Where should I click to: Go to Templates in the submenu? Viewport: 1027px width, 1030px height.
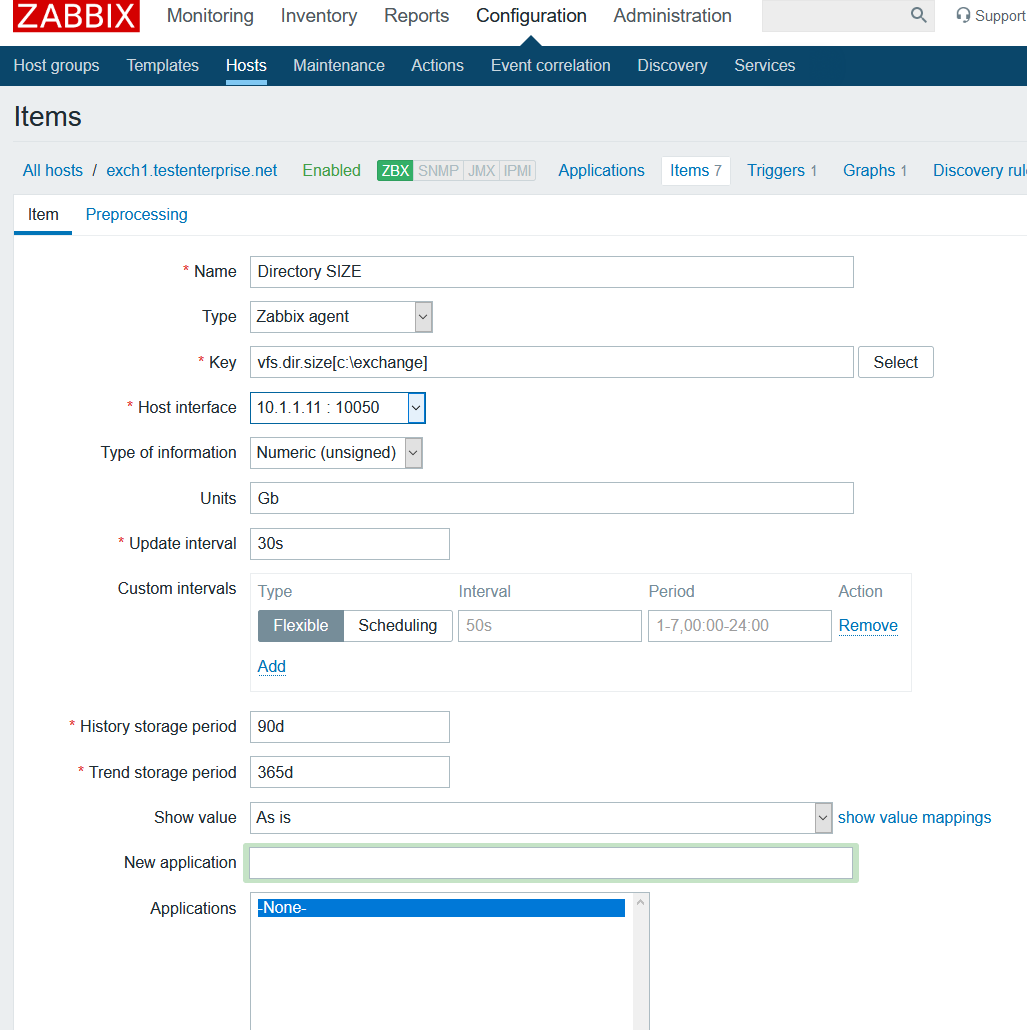(162, 66)
